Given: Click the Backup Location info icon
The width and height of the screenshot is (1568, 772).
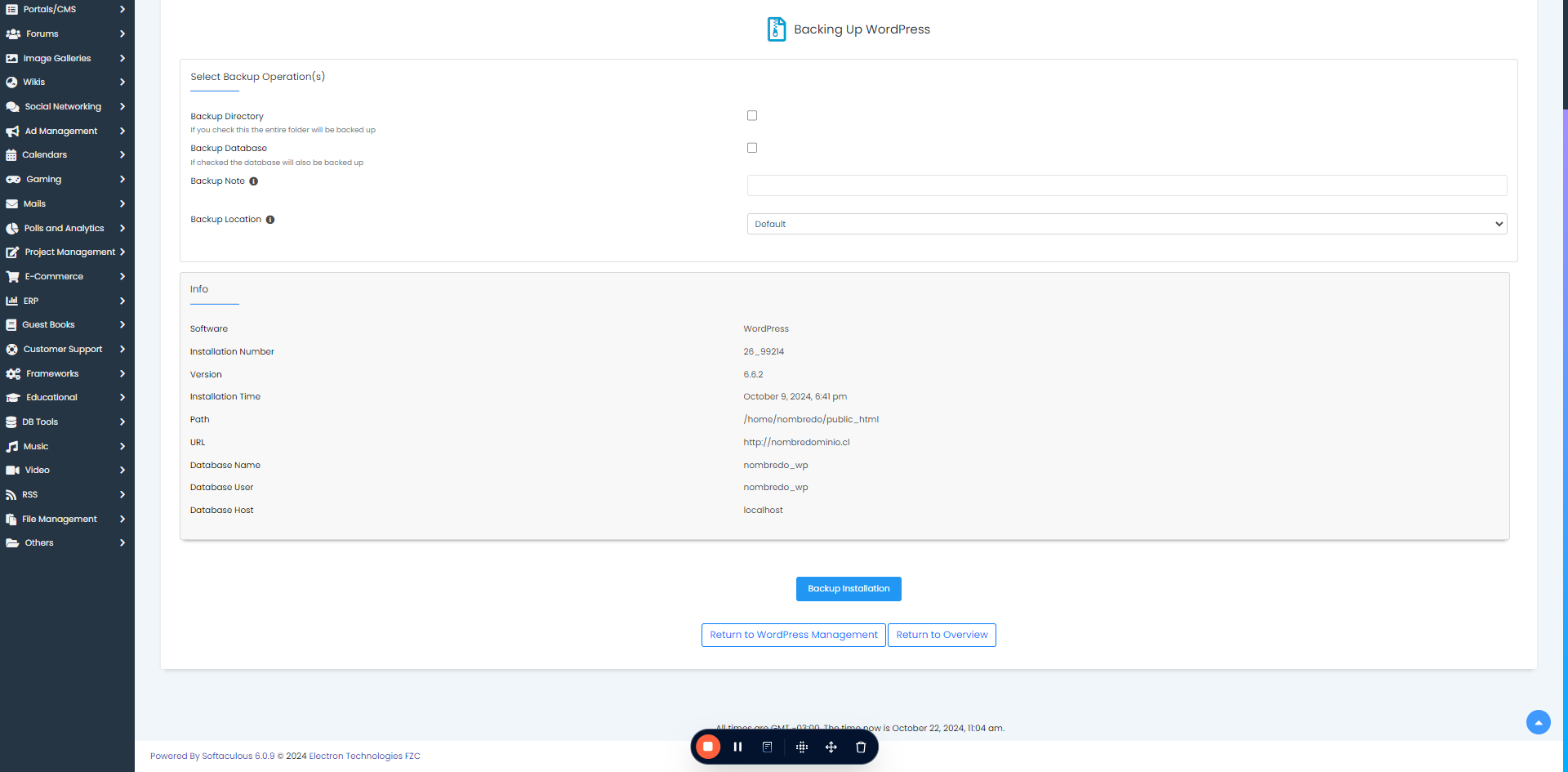Looking at the screenshot, I should point(270,220).
